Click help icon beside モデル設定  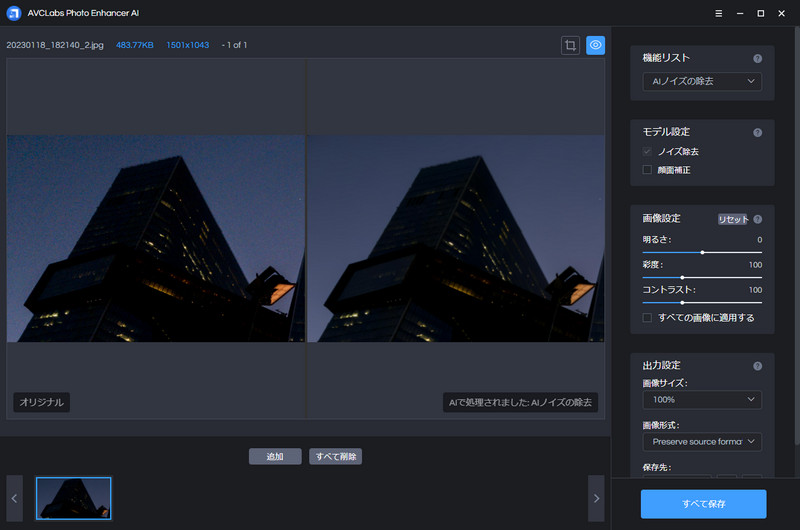click(x=757, y=132)
